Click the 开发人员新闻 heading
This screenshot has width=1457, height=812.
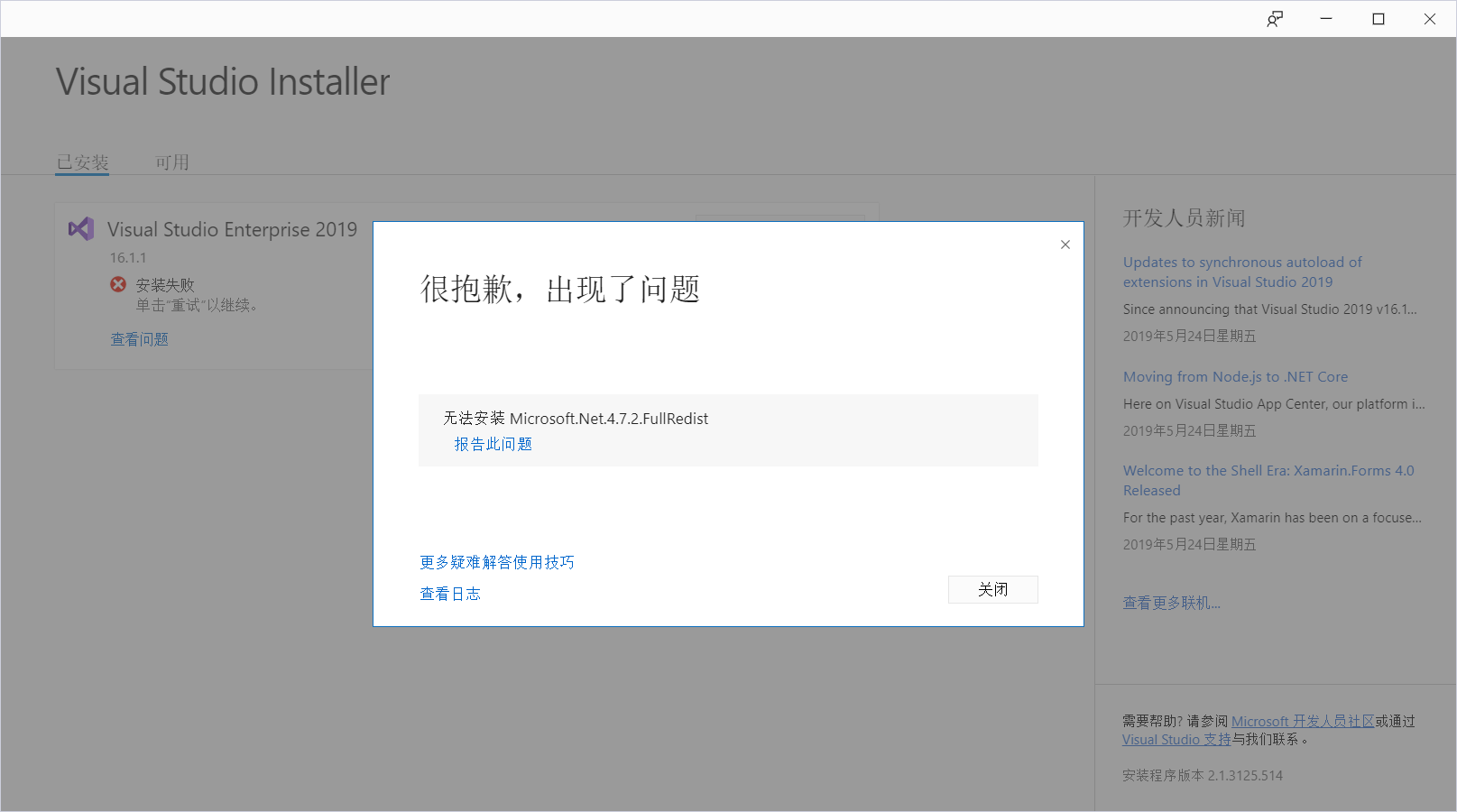click(x=1184, y=218)
